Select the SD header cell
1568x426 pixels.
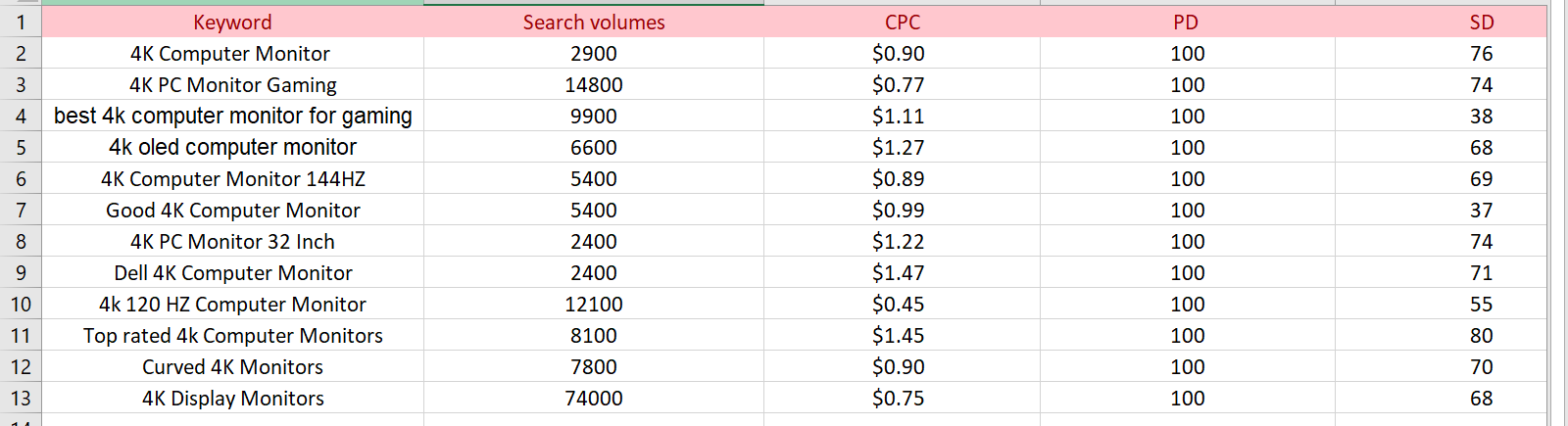[x=1481, y=23]
